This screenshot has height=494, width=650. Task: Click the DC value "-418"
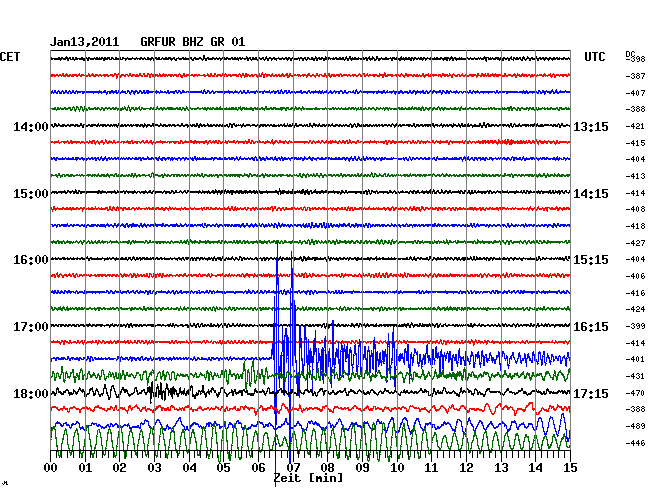coord(635,226)
